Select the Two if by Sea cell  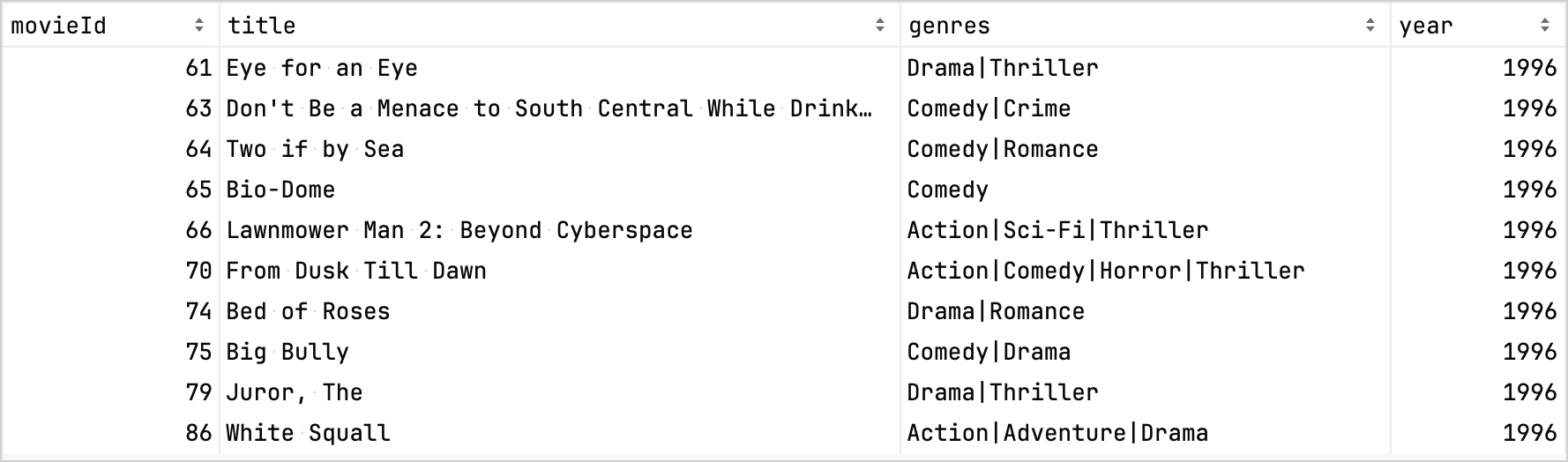click(x=315, y=149)
